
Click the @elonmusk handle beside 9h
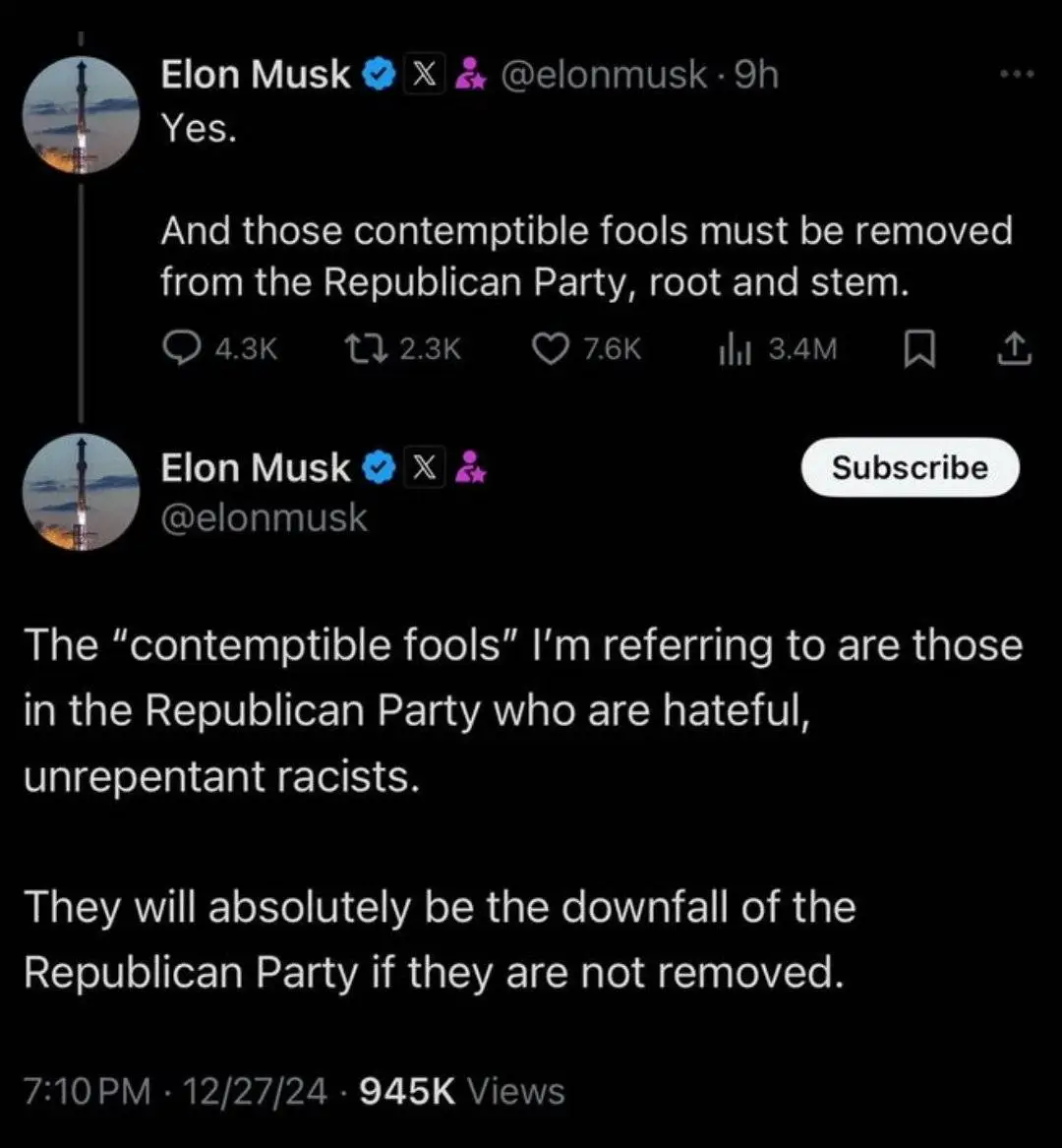(x=605, y=75)
